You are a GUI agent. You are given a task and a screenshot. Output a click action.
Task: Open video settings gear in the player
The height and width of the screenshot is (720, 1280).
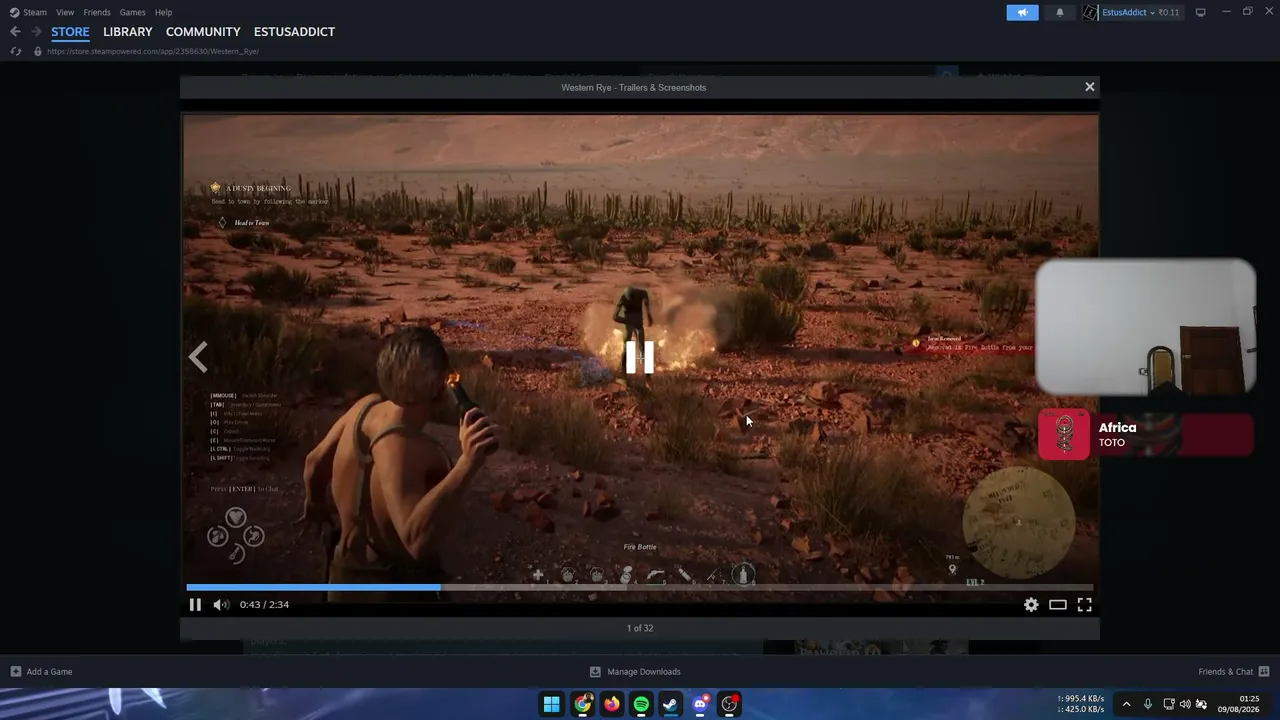point(1031,604)
